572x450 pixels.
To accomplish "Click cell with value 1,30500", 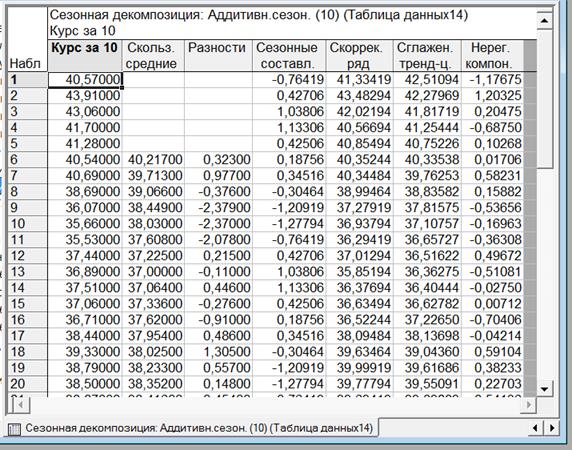I will tap(218, 352).
